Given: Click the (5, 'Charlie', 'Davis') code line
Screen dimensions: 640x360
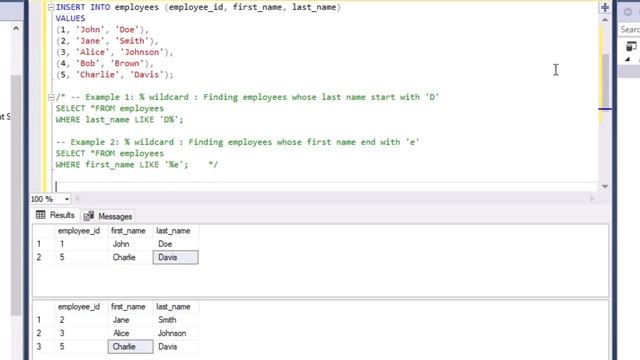Looking at the screenshot, I should 115,75.
